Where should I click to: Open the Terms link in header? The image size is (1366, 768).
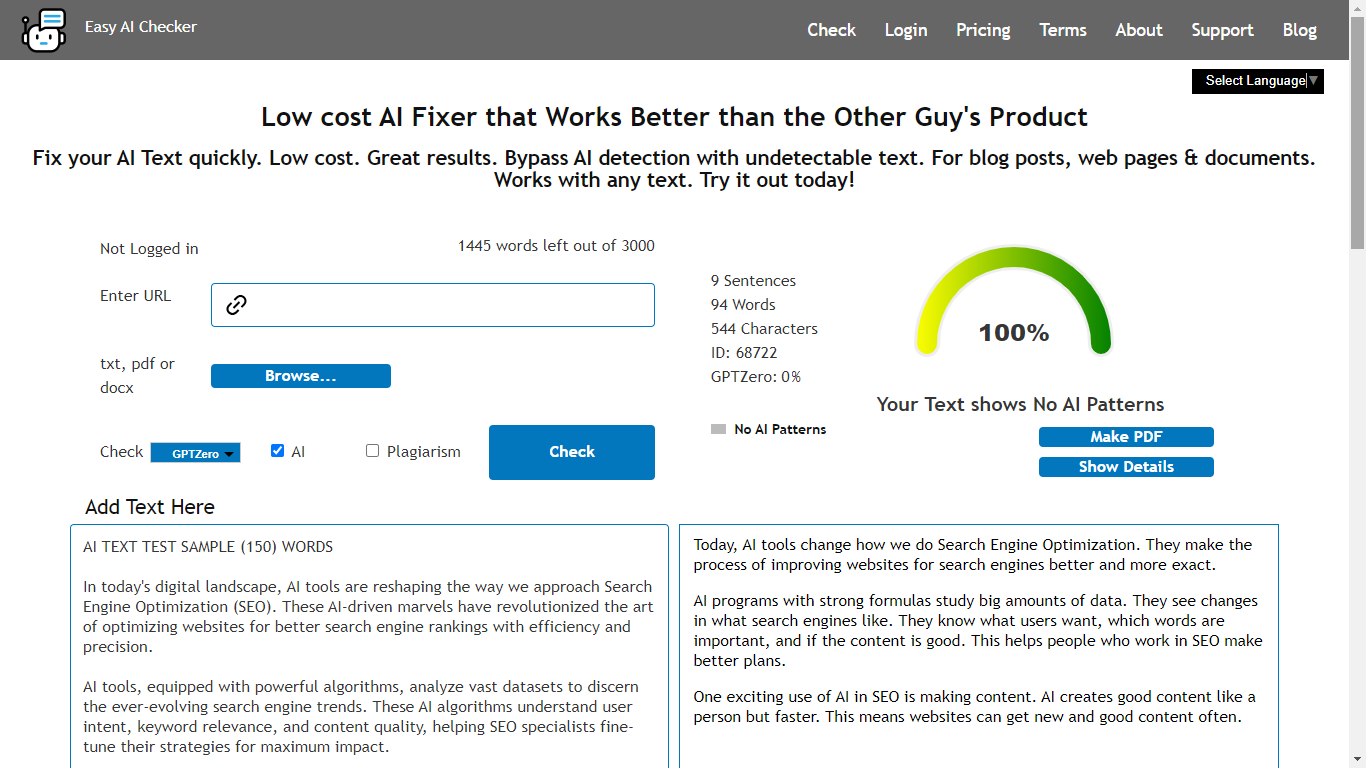pos(1063,30)
